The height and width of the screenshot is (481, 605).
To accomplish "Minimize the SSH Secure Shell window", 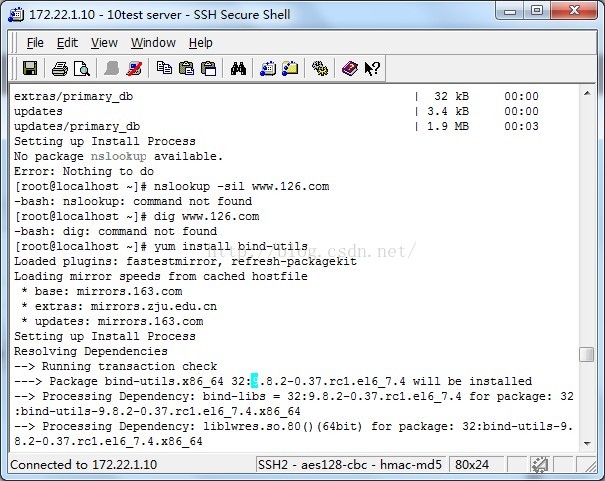I will [510, 11].
